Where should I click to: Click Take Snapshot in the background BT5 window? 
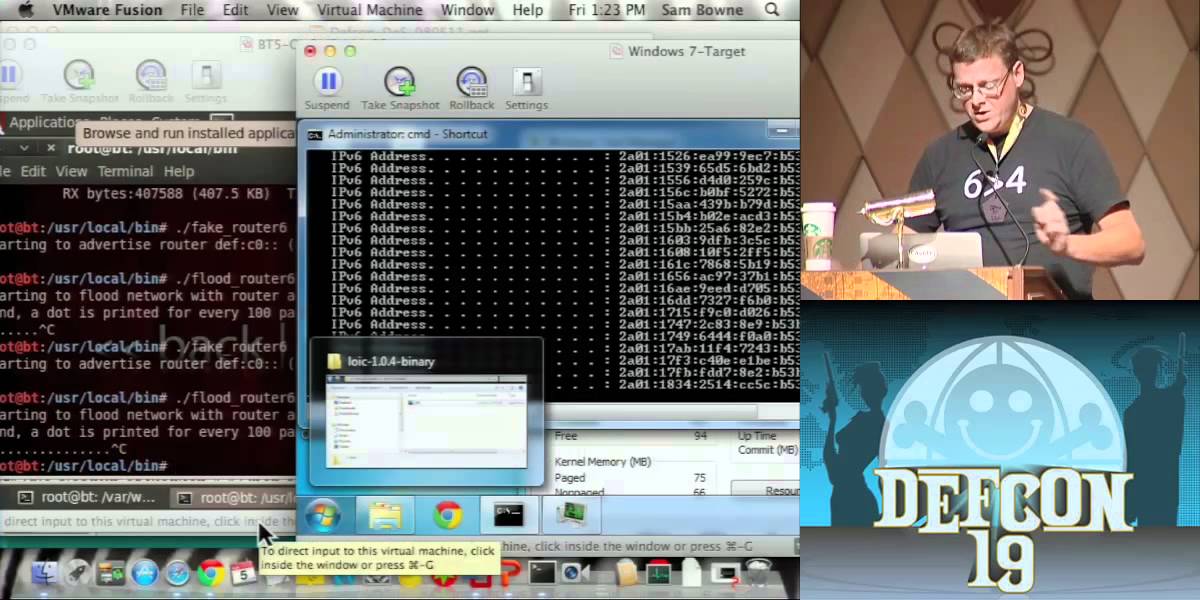[79, 82]
